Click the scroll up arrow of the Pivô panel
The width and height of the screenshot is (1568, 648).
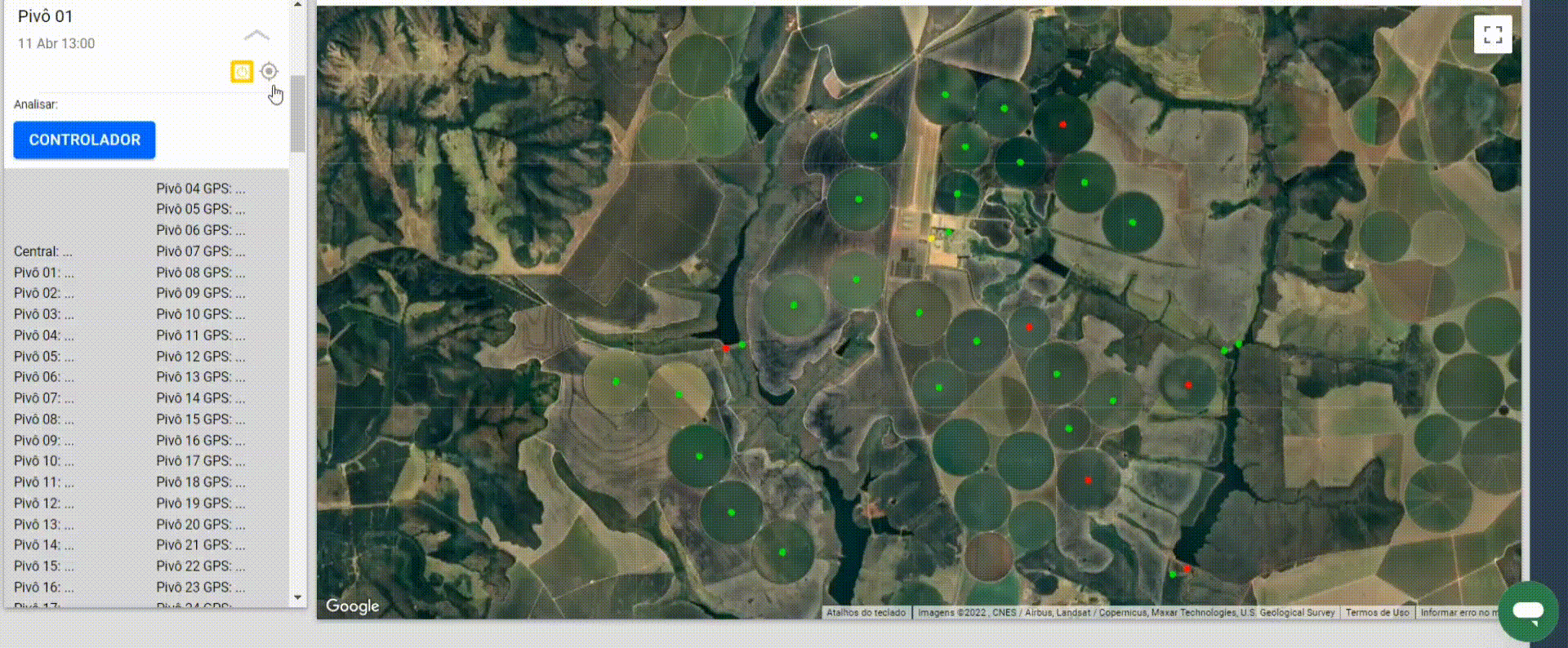[297, 5]
